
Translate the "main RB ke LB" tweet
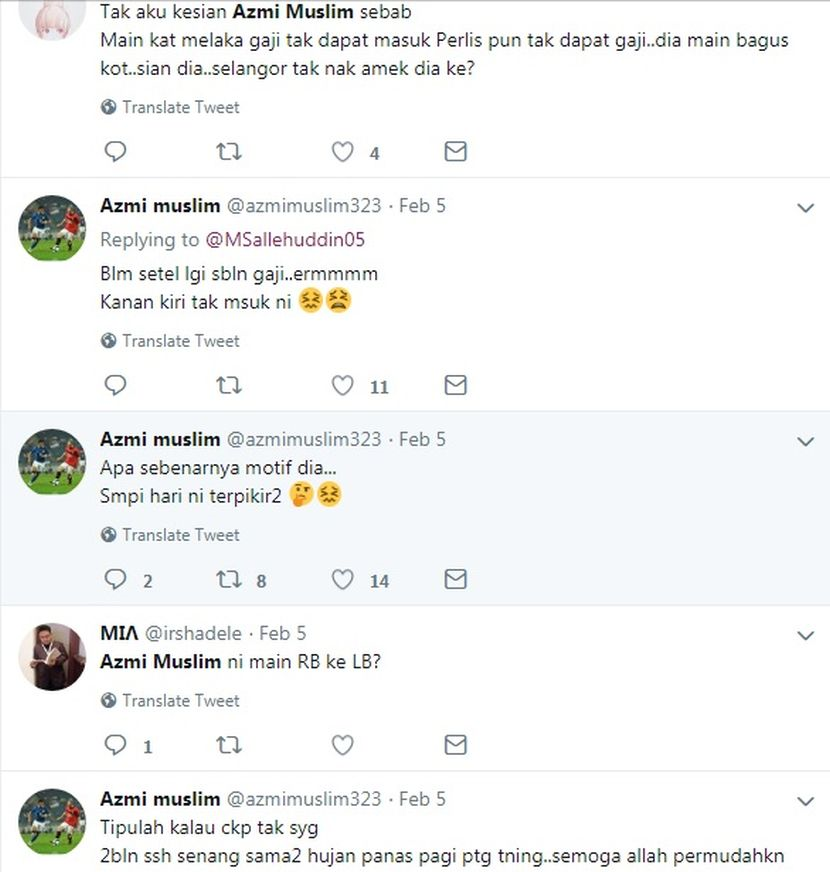(x=180, y=701)
